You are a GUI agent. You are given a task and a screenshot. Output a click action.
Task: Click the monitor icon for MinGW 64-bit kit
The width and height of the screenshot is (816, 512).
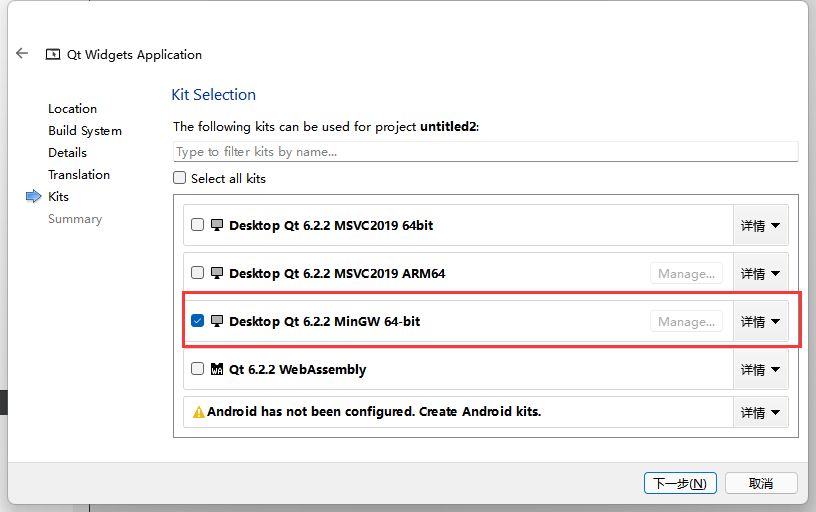click(x=216, y=321)
